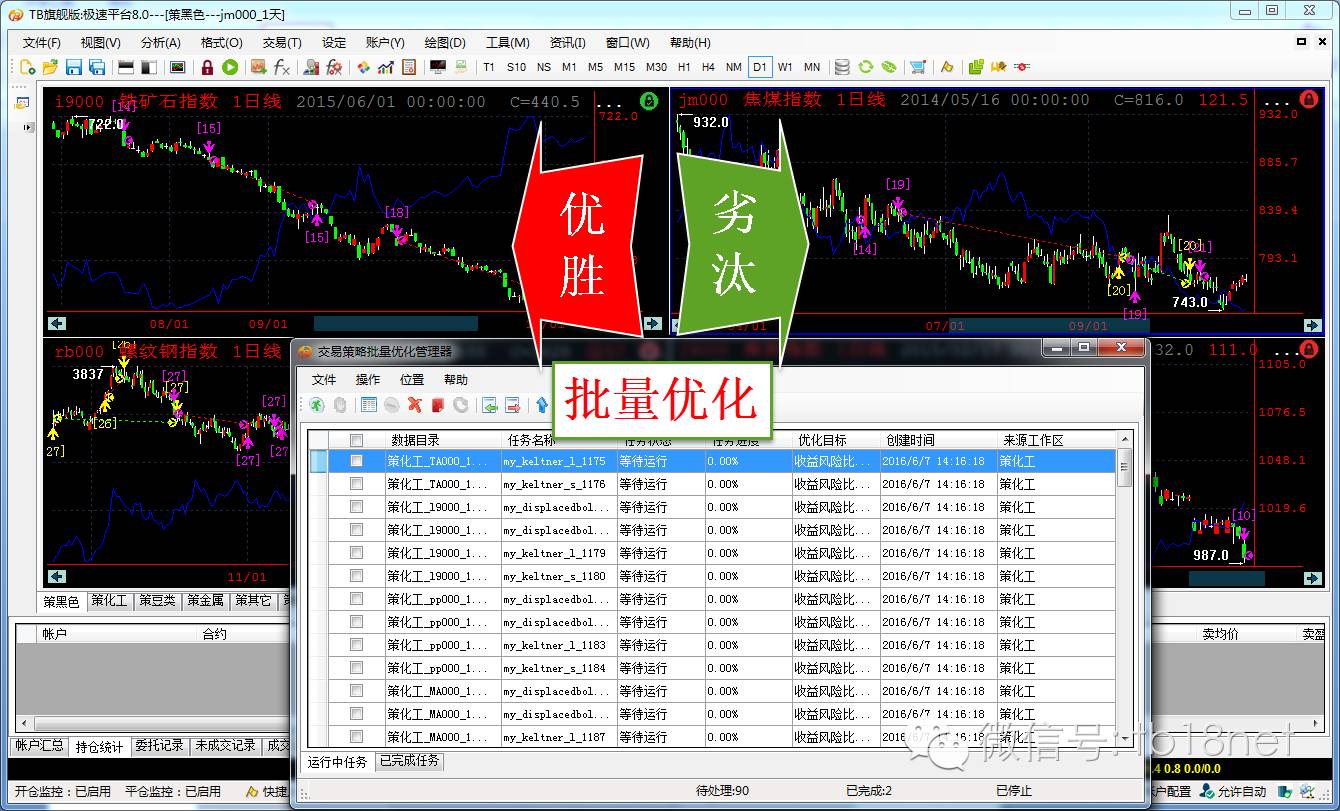
Task: Click the save-all double floppy icon
Action: pos(97,67)
